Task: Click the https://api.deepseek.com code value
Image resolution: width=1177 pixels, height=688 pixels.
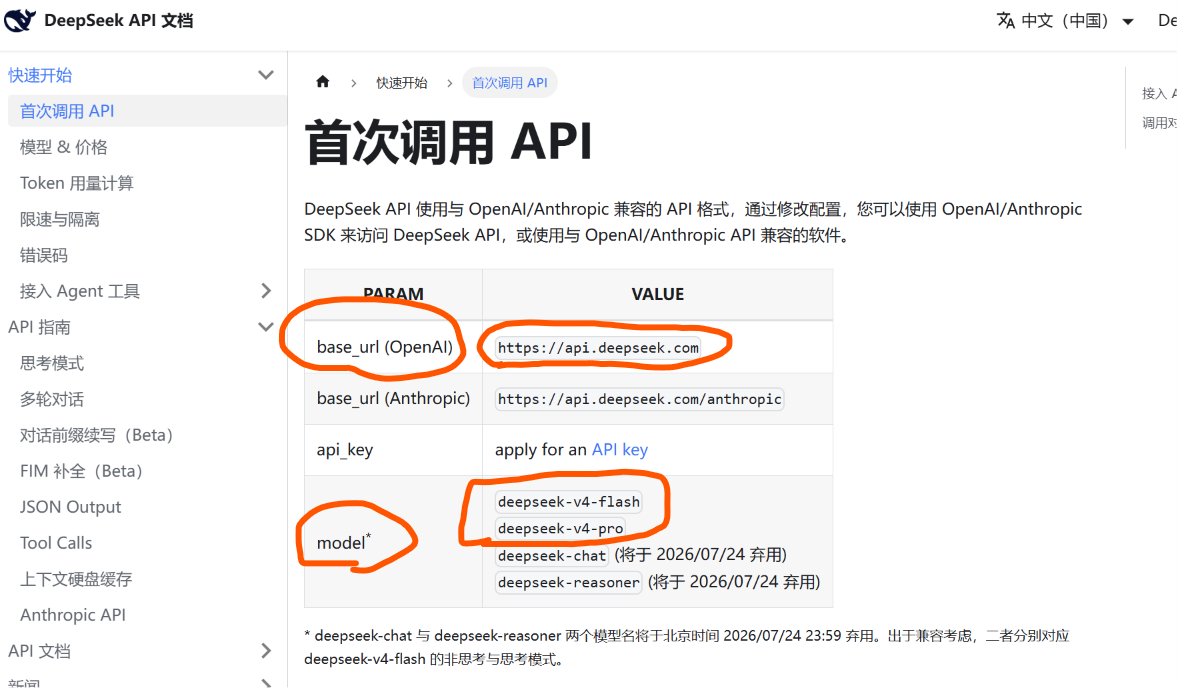Action: coord(598,347)
